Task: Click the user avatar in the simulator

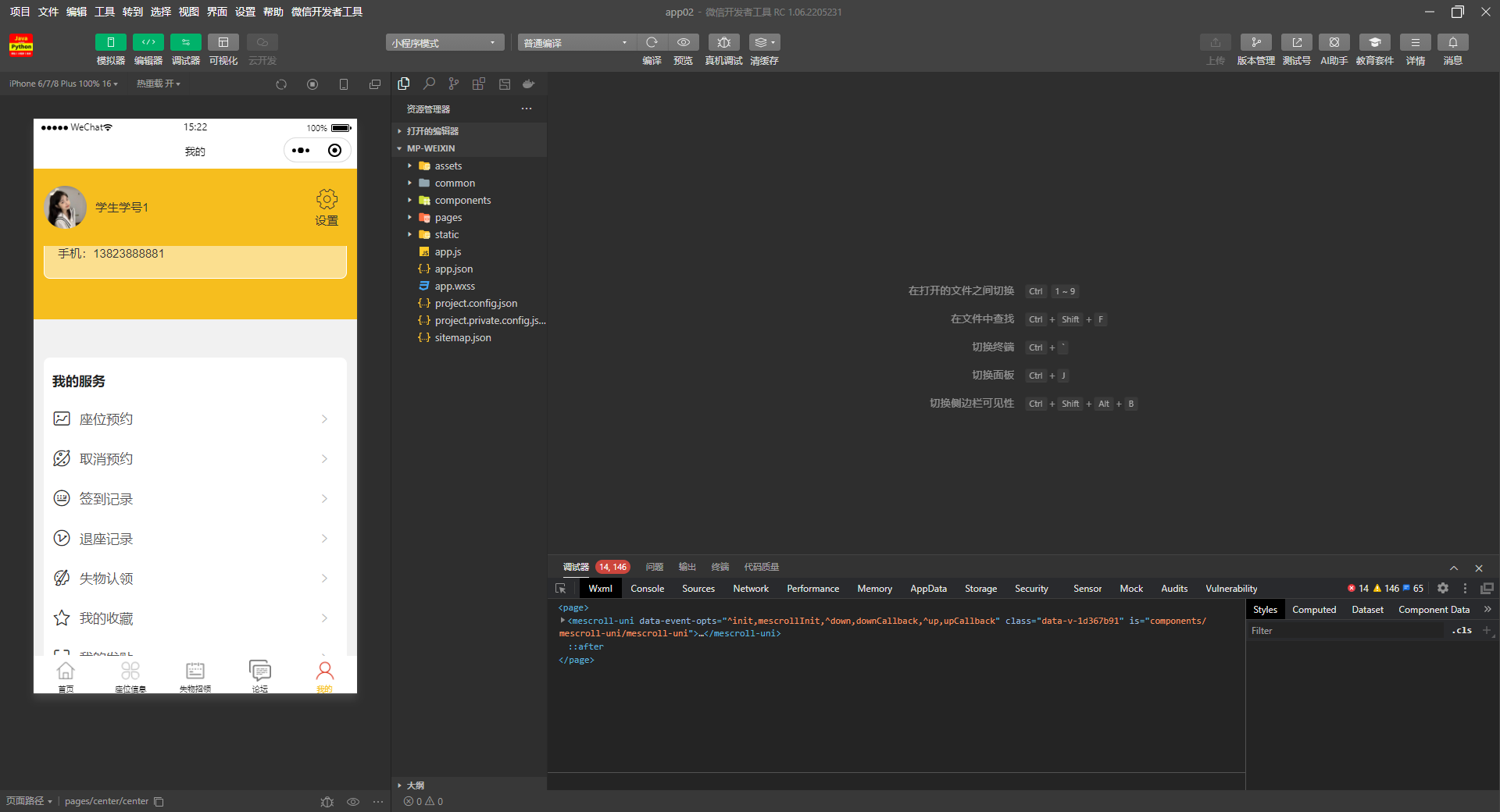Action: (66, 207)
